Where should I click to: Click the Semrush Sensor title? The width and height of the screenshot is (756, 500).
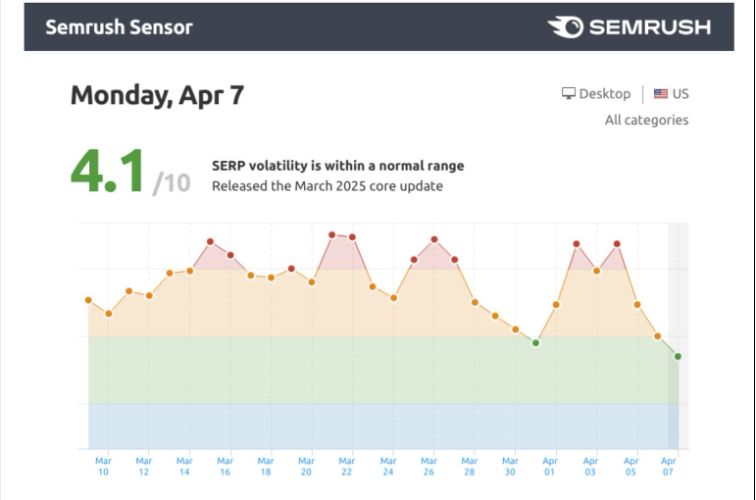tap(119, 27)
